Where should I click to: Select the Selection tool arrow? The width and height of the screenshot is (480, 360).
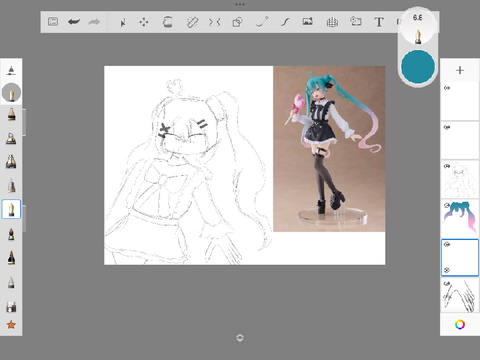(x=123, y=22)
